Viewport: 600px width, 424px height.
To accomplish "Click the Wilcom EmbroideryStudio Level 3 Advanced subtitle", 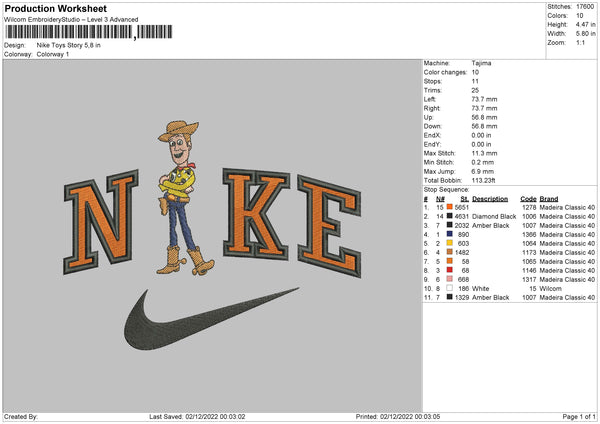I will click(71, 20).
